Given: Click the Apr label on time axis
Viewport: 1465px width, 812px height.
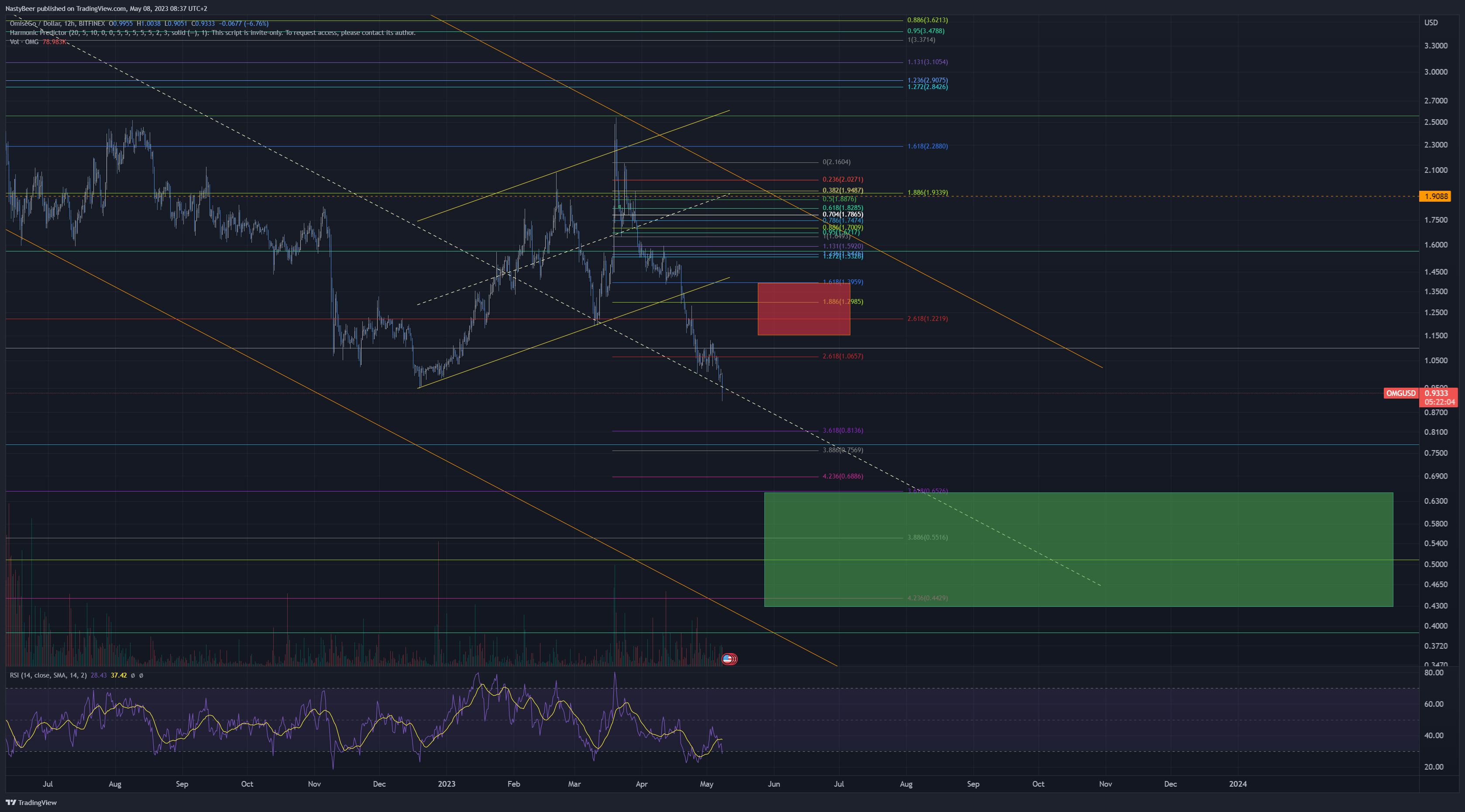Looking at the screenshot, I should tap(642, 784).
